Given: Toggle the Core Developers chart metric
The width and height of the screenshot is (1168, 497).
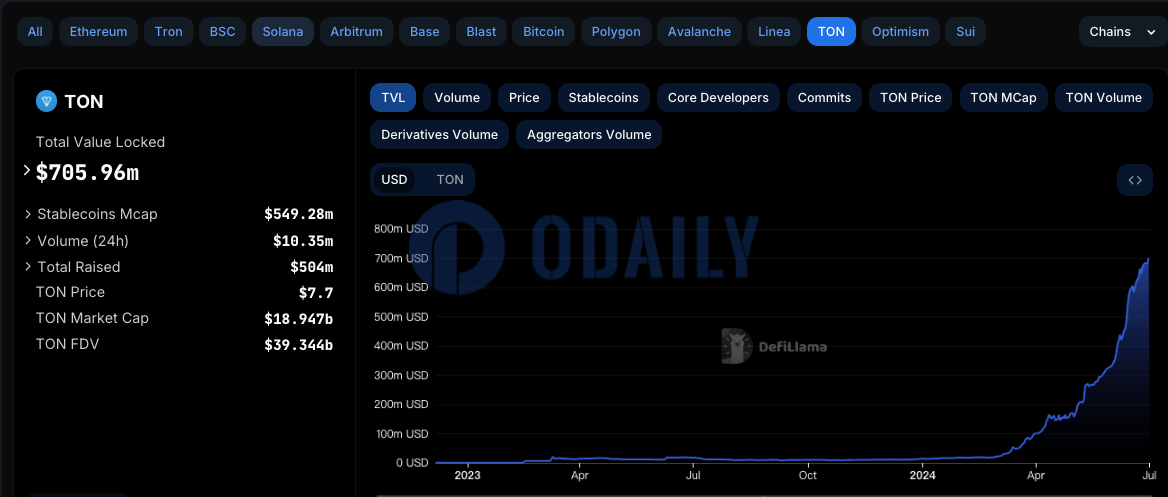Looking at the screenshot, I should coord(718,98).
